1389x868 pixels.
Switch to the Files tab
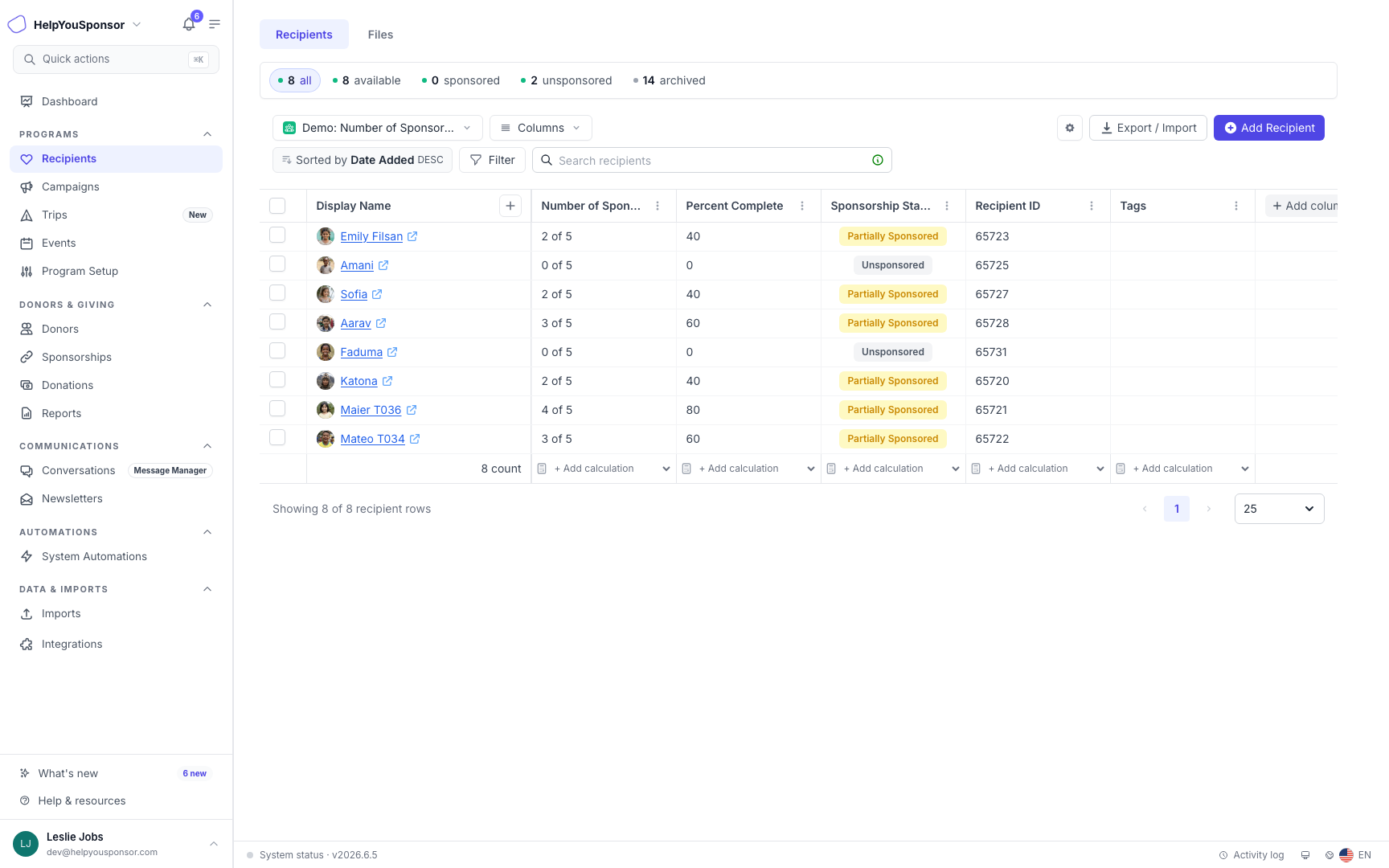(x=380, y=35)
